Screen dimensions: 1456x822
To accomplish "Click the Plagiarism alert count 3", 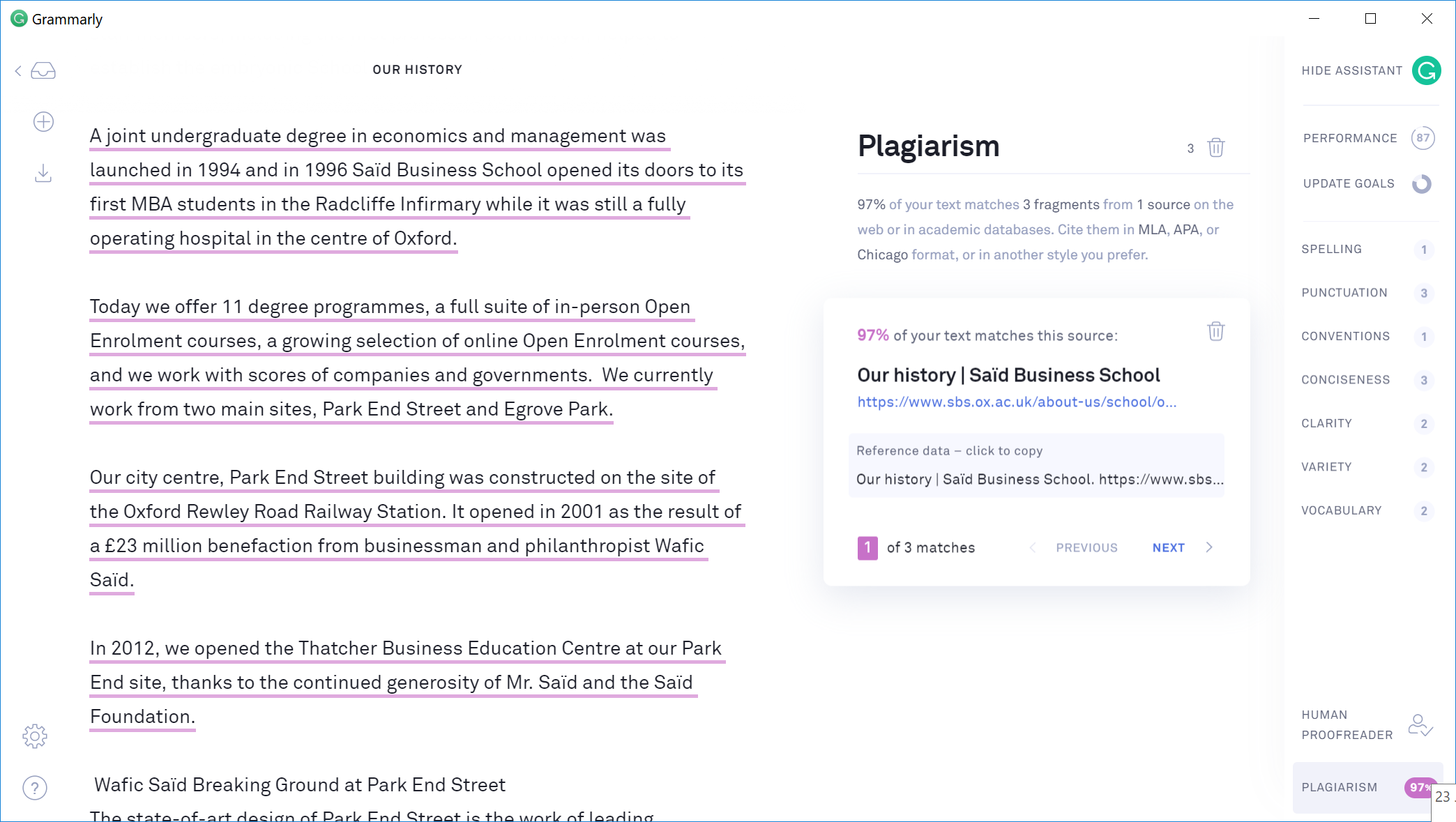I will [x=1190, y=149].
